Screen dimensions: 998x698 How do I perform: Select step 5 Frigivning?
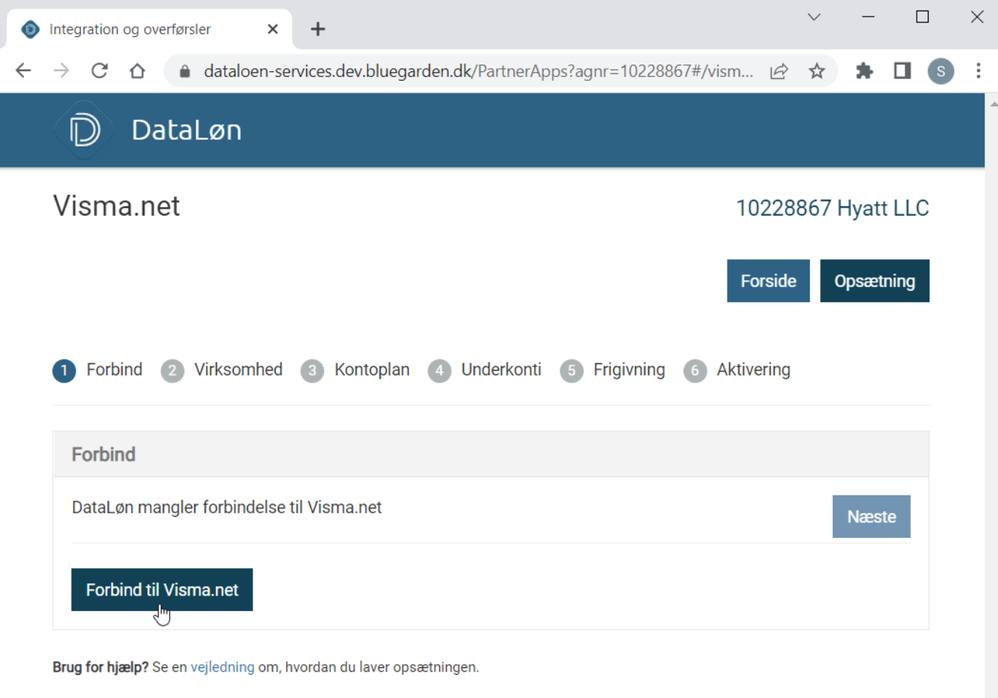[x=612, y=370]
